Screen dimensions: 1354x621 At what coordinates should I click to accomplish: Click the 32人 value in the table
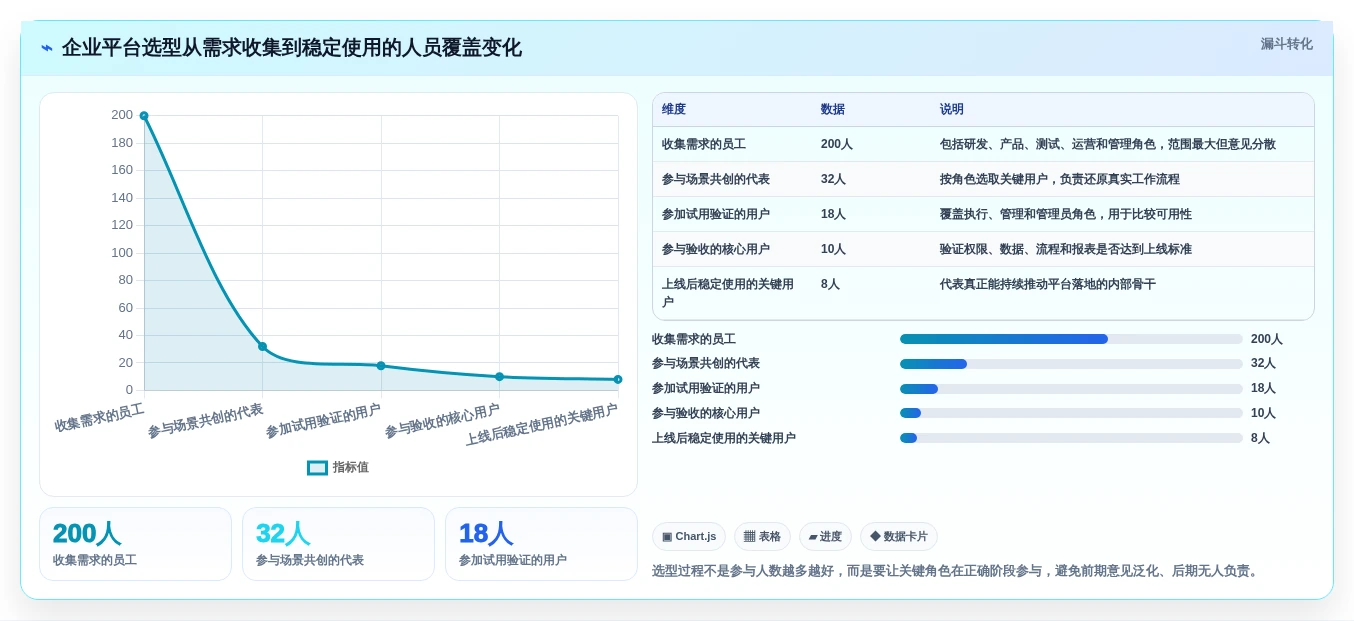click(833, 179)
